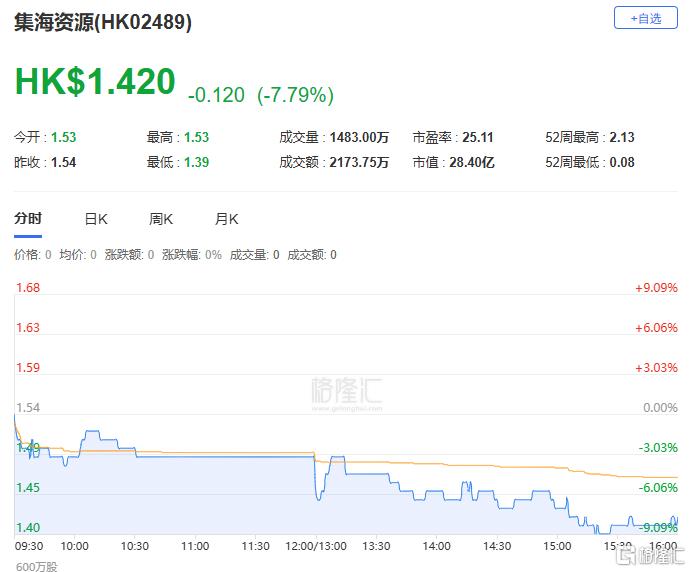This screenshot has height=572, width=691.
Task: Open the 周K chart tab
Action: 161,219
